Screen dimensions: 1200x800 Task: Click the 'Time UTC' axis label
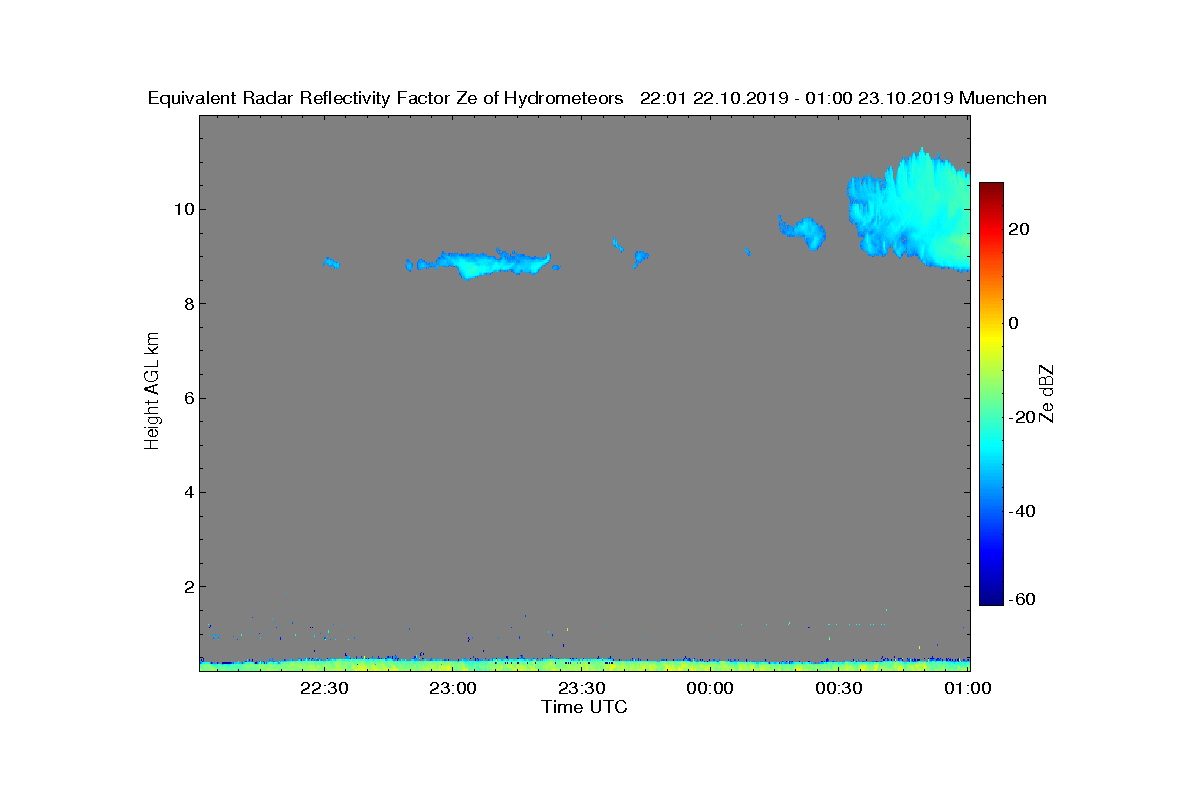click(585, 707)
